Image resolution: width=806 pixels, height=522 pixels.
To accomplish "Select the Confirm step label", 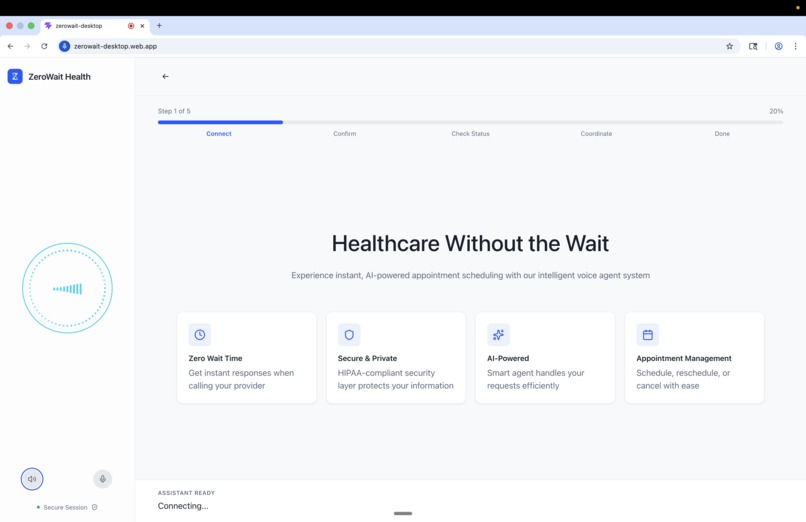I will click(344, 134).
